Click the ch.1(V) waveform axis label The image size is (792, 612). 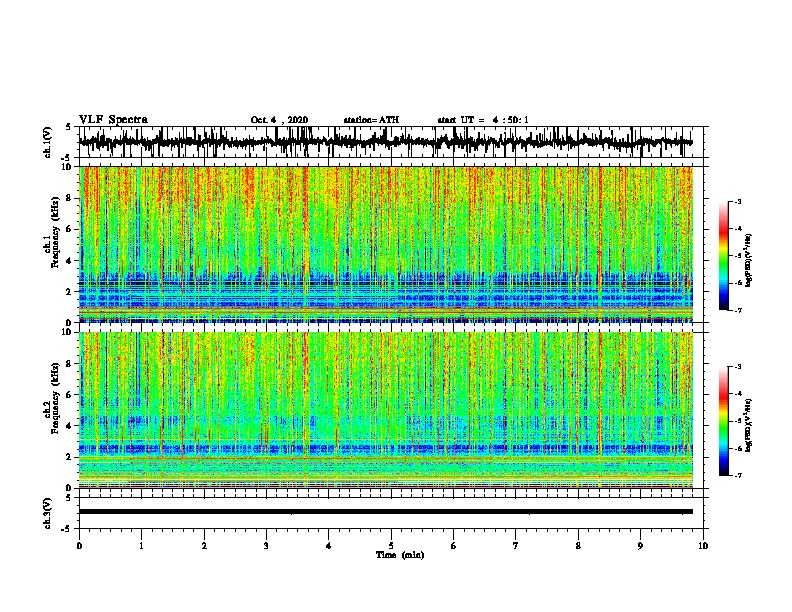[x=48, y=142]
